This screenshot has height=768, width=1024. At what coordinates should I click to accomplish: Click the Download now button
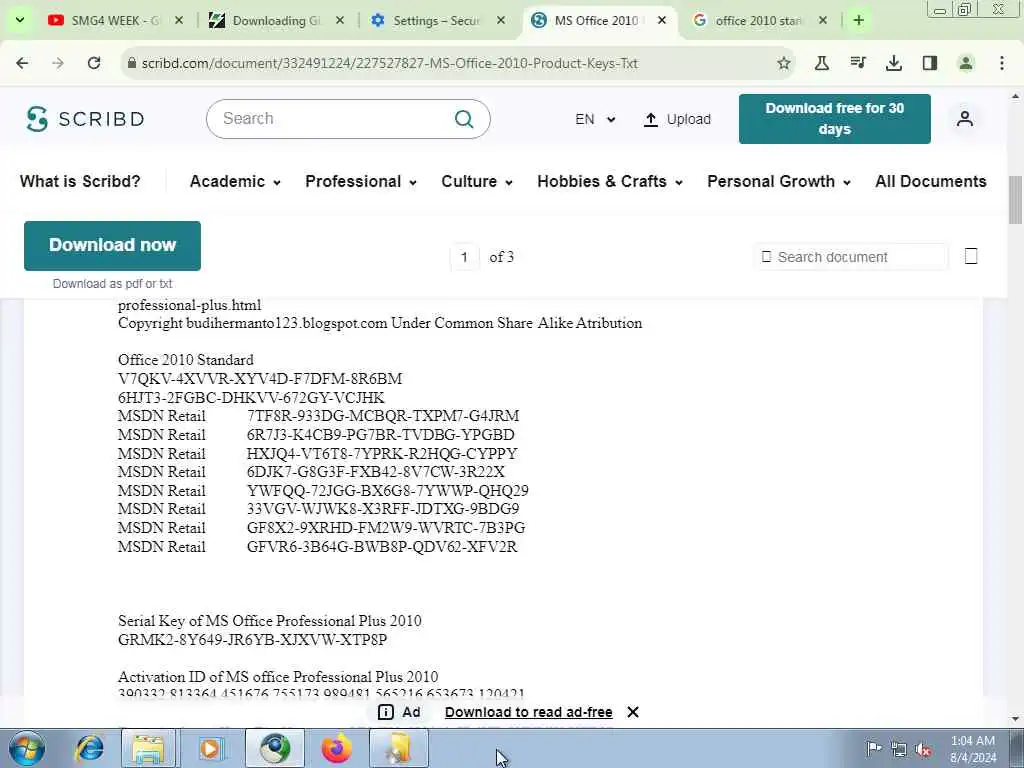pyautogui.click(x=112, y=246)
